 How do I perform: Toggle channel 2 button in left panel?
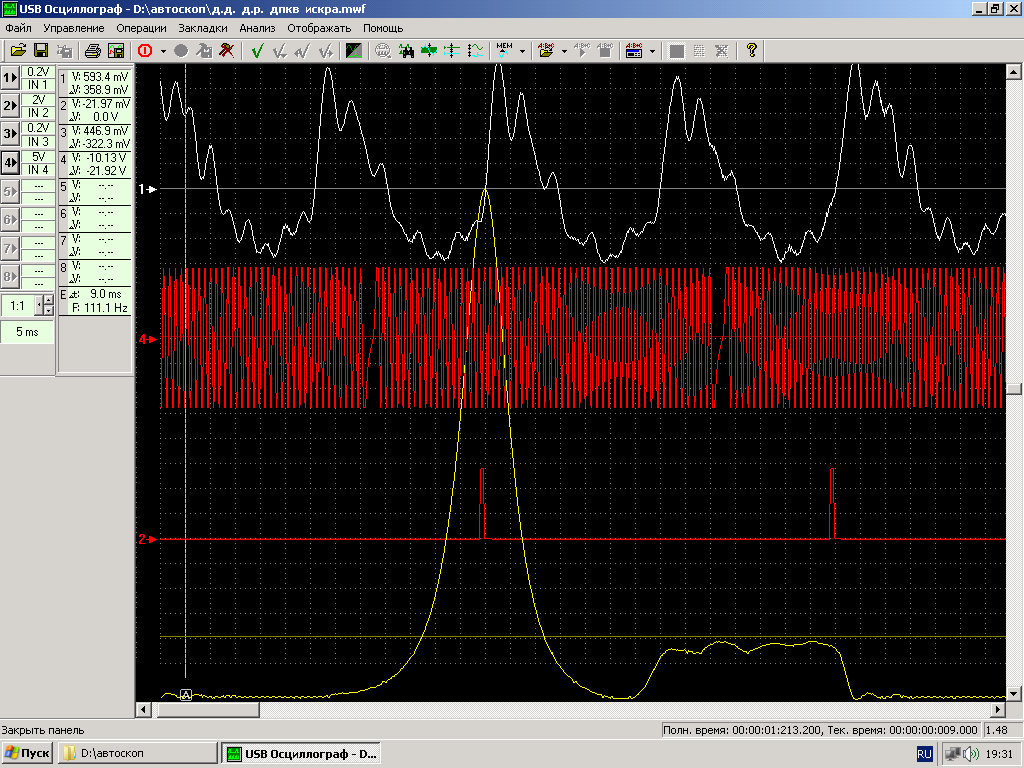(x=10, y=106)
